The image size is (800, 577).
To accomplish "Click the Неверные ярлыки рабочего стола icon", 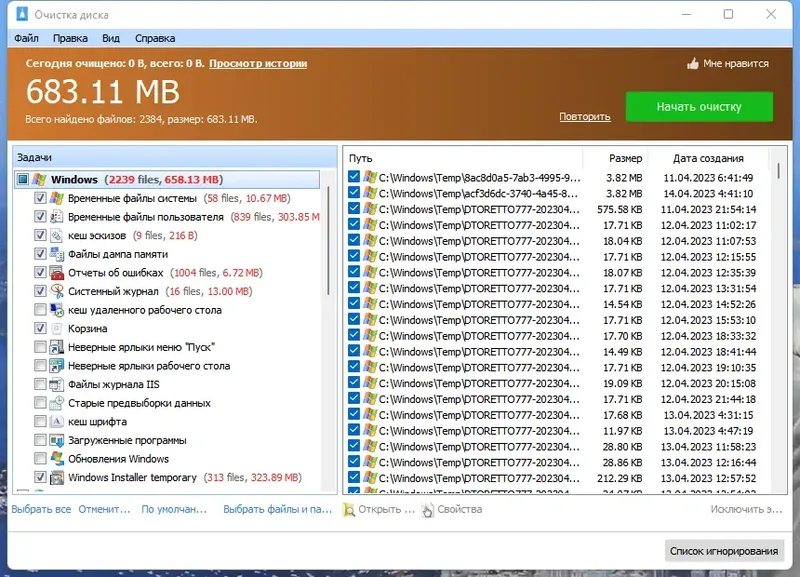I will pyautogui.click(x=57, y=366).
